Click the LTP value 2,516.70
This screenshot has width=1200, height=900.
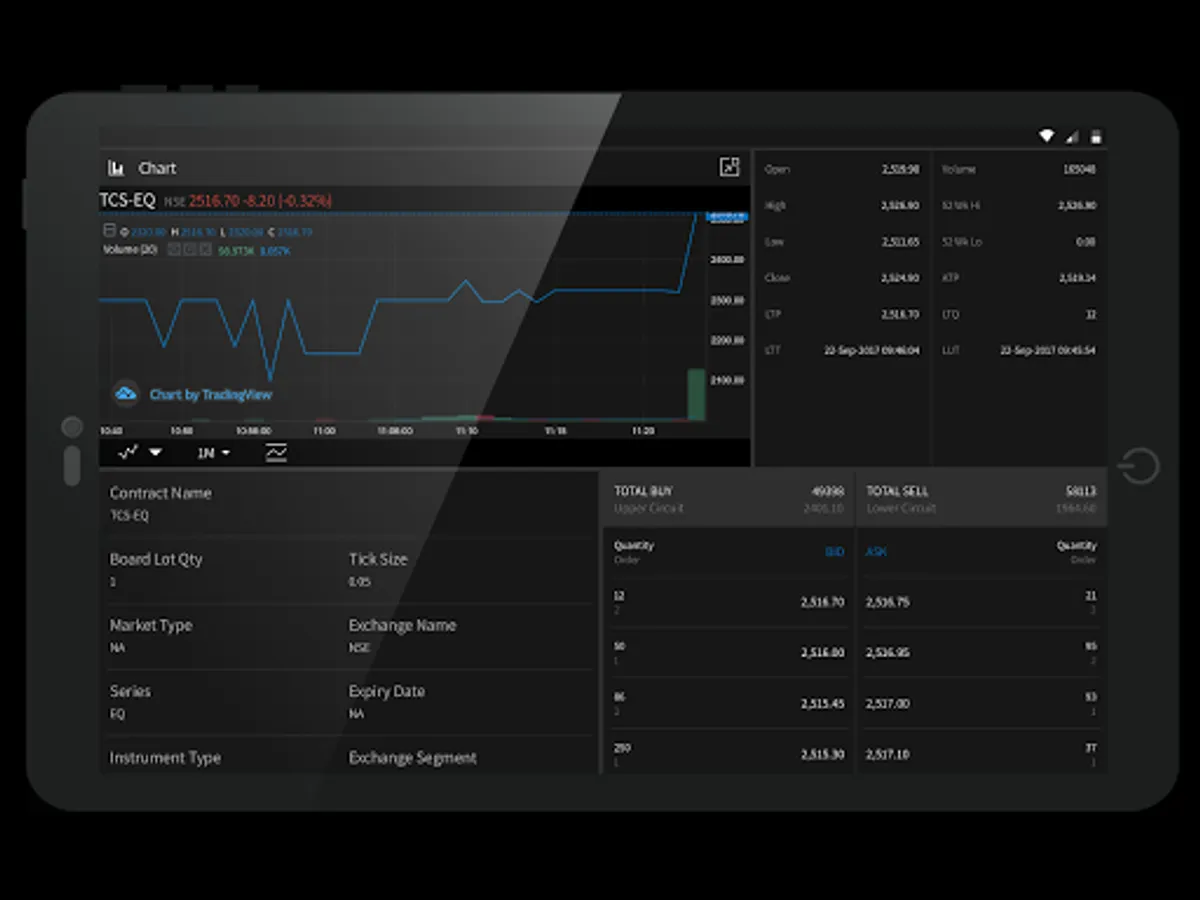(900, 314)
